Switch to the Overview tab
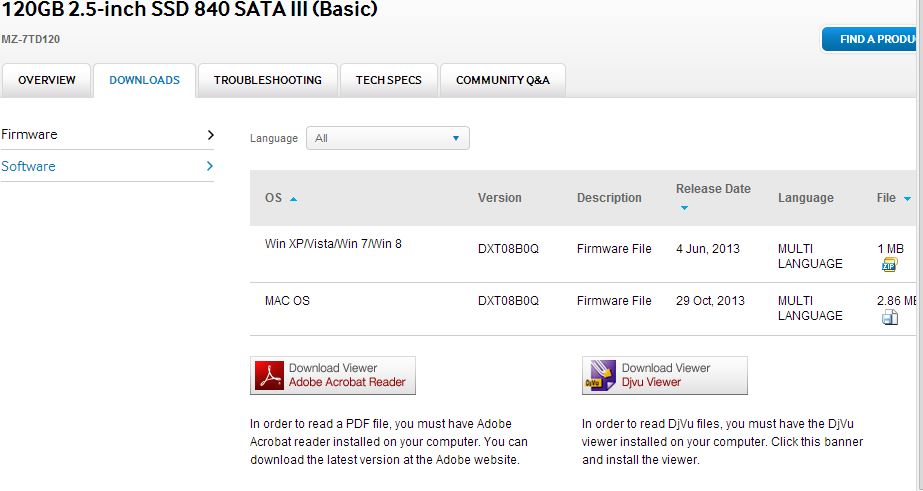 [47, 80]
